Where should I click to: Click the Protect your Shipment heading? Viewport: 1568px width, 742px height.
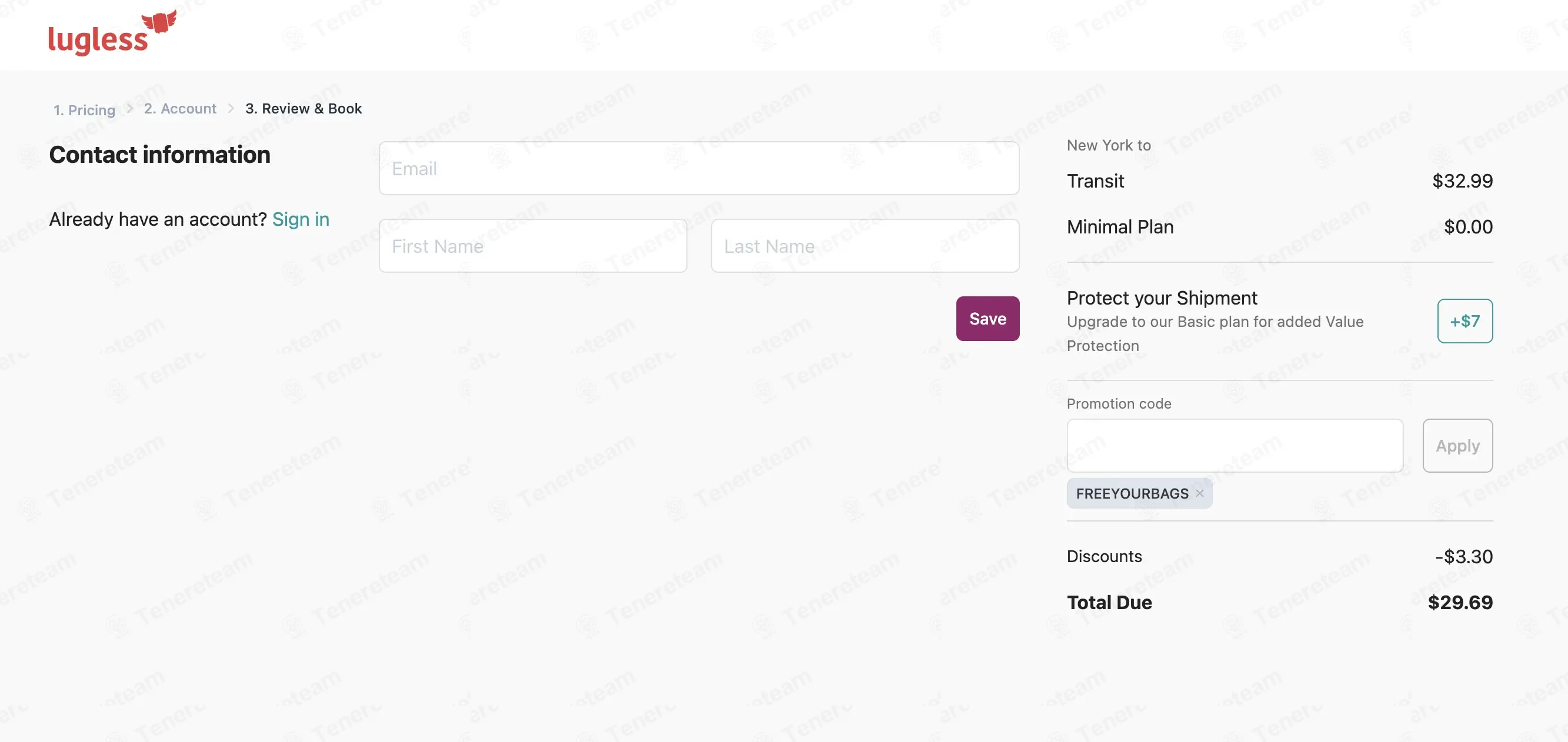(1162, 298)
